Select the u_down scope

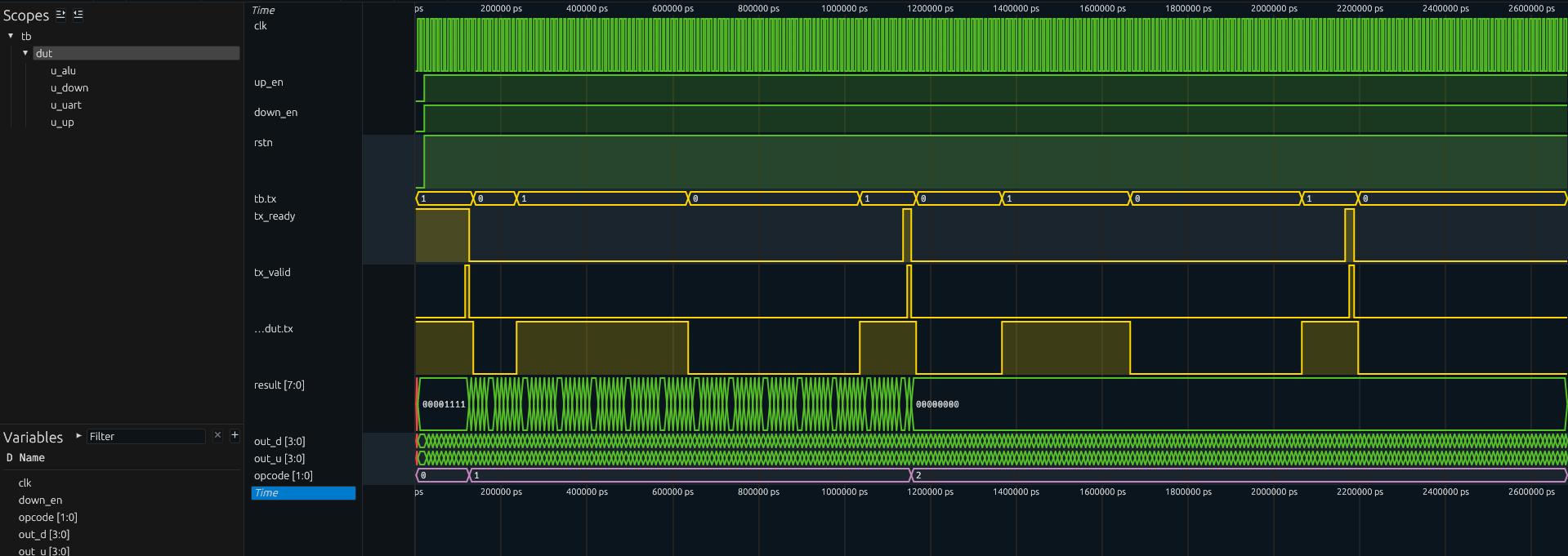click(69, 88)
